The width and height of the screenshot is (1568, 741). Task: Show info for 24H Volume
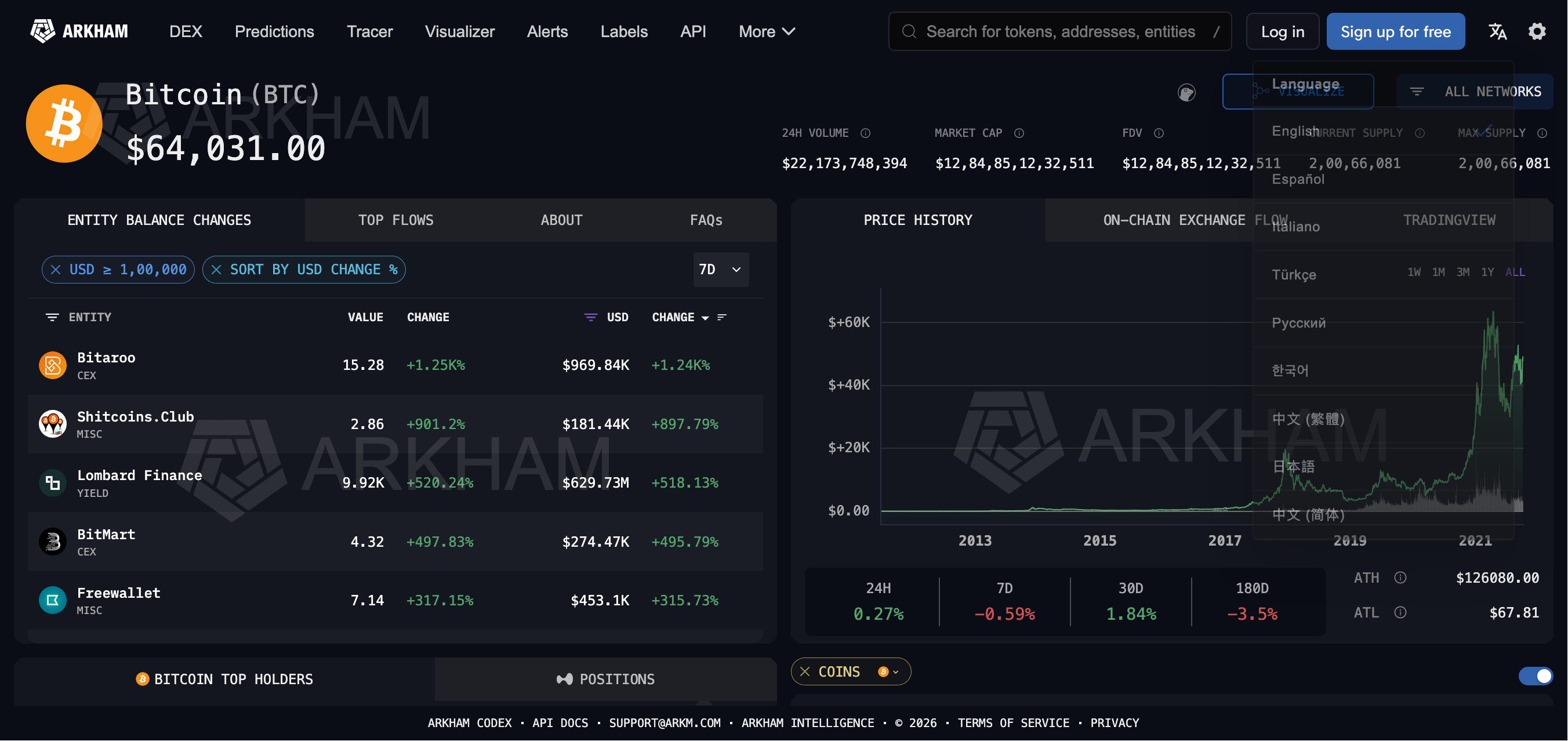point(866,133)
